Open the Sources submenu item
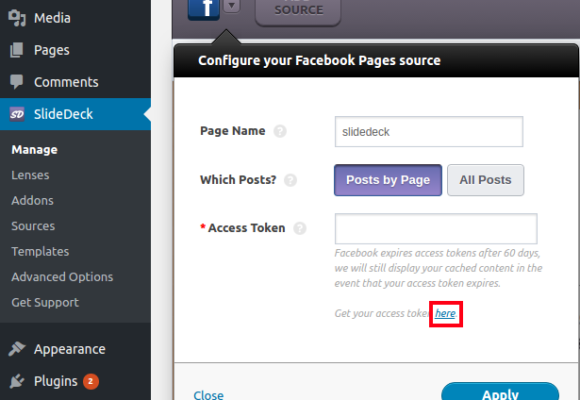The width and height of the screenshot is (580, 400). [33, 226]
